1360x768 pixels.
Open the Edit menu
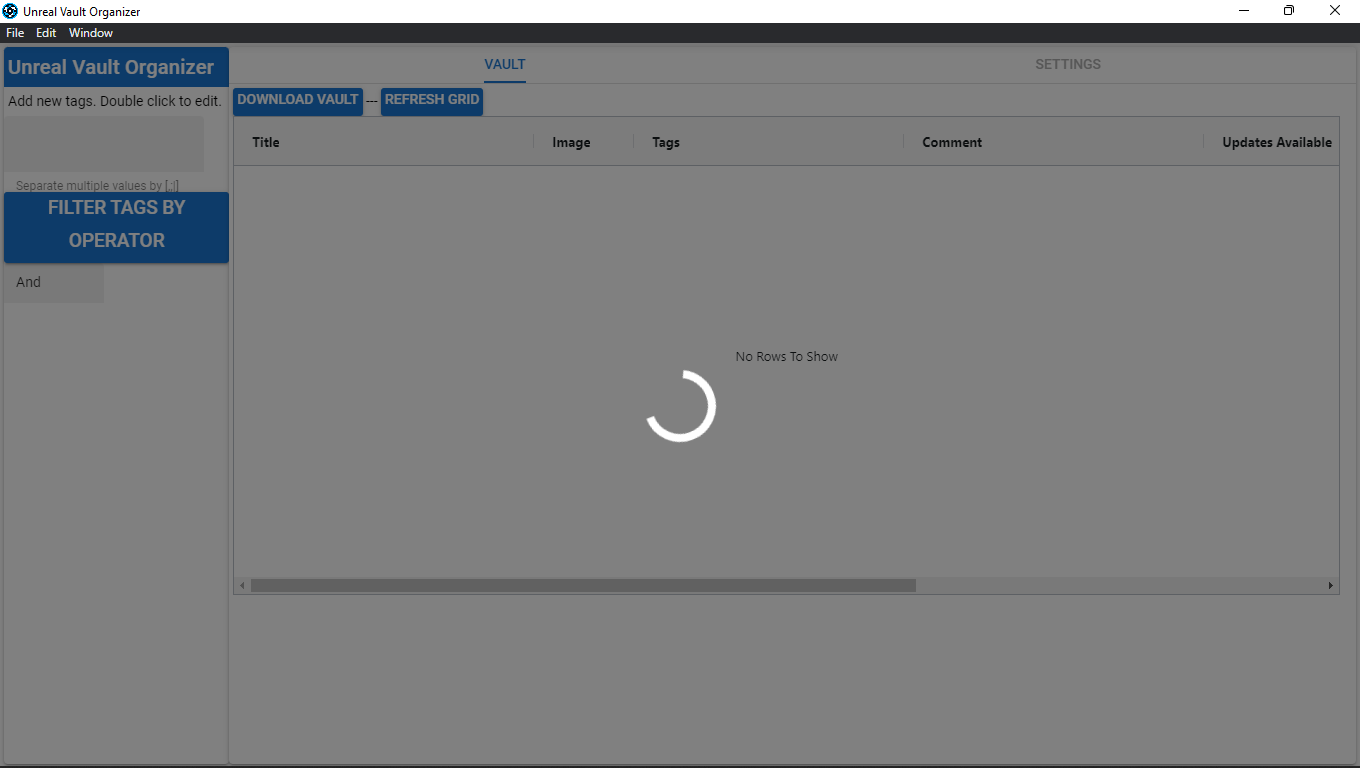(x=46, y=33)
